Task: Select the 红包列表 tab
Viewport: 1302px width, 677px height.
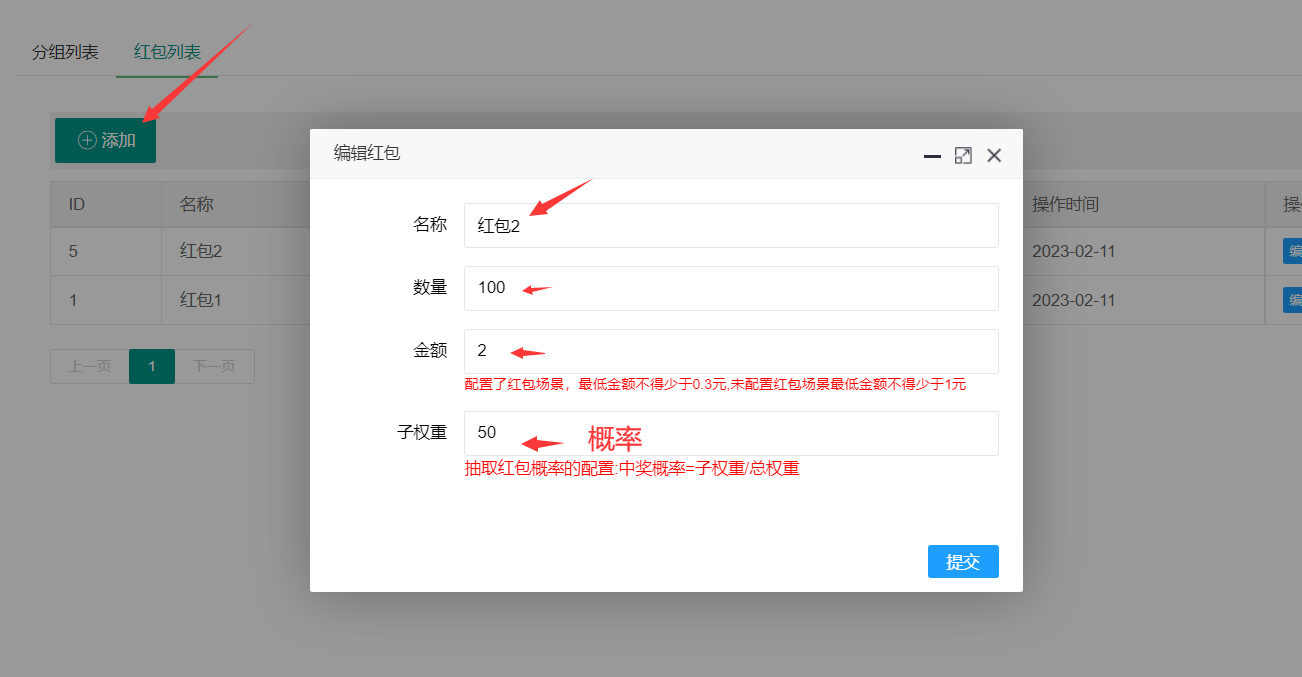Action: click(x=167, y=52)
